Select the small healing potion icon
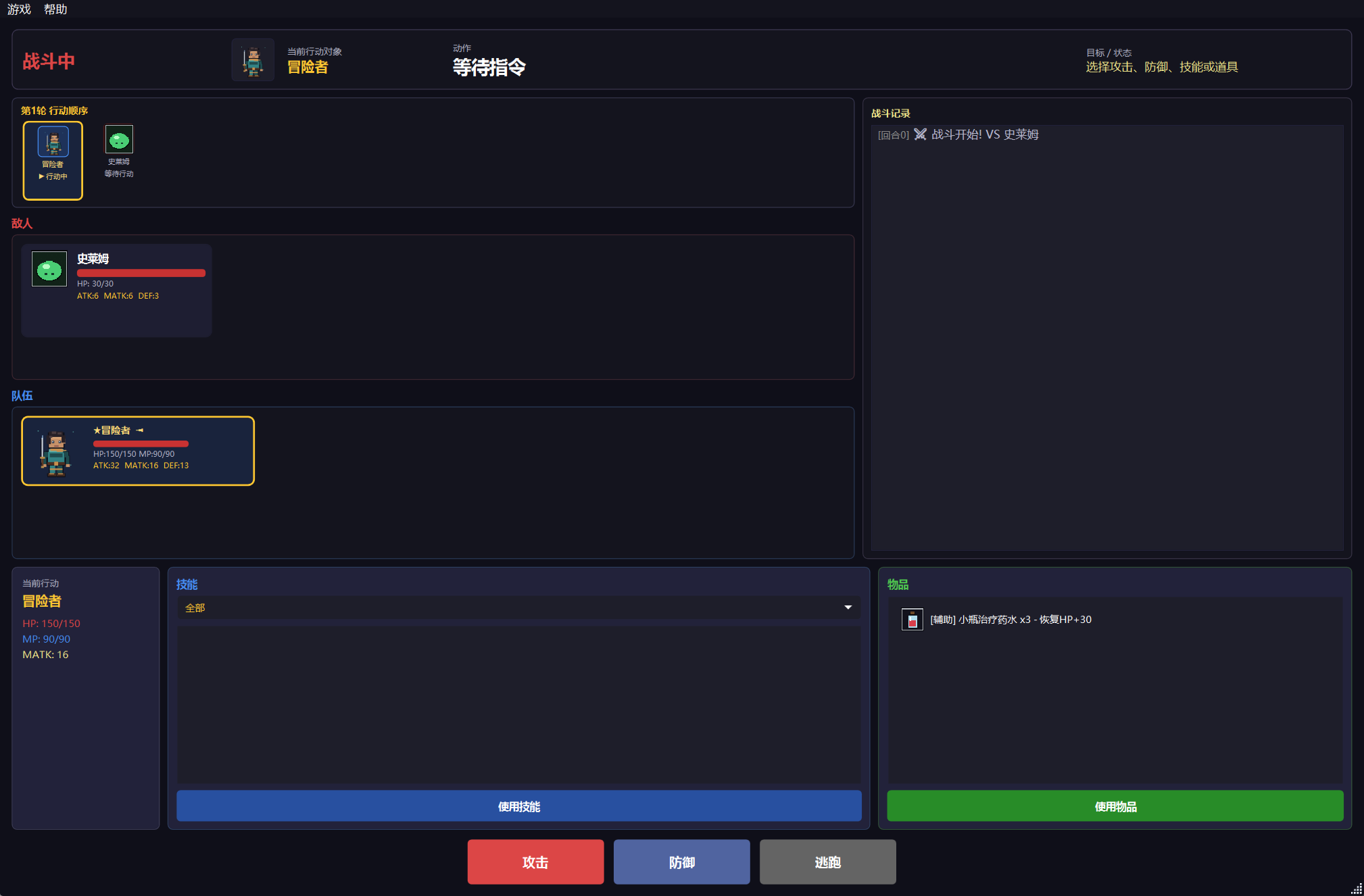This screenshot has width=1364, height=896. coord(912,620)
